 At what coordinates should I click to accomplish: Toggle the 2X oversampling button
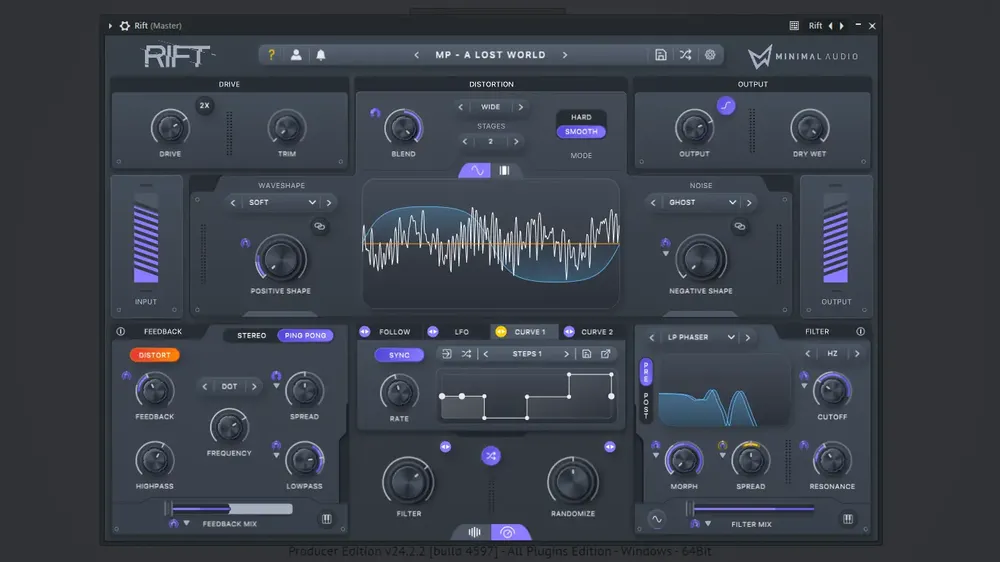click(x=204, y=106)
